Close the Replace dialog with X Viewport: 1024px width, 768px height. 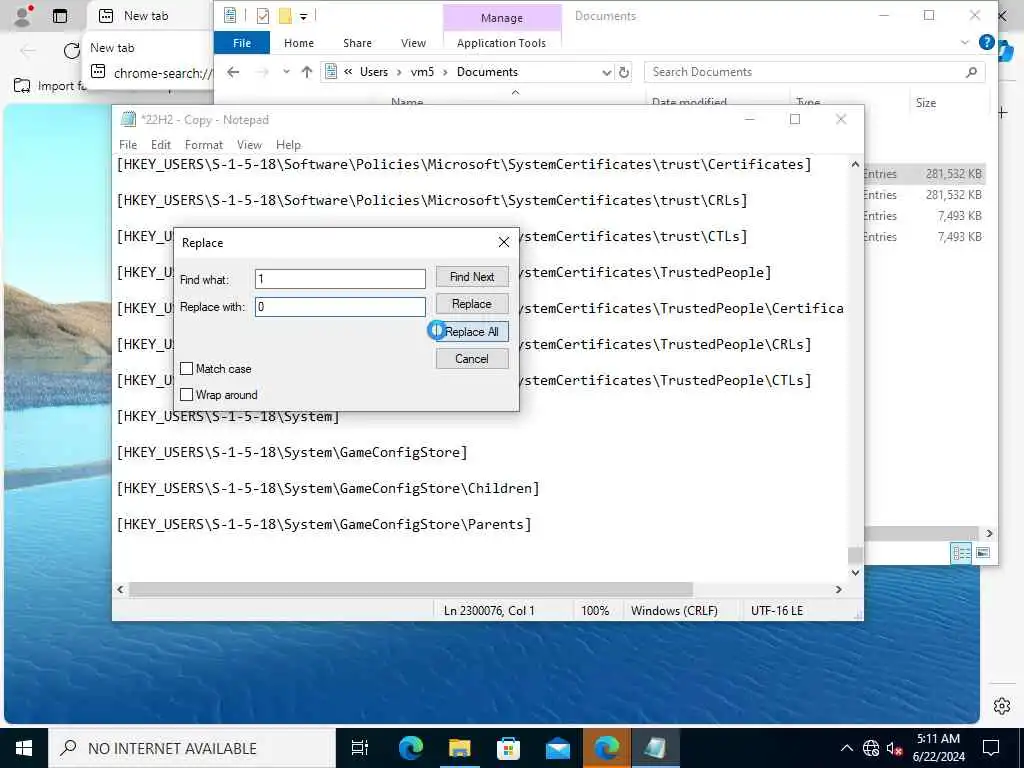(x=504, y=242)
